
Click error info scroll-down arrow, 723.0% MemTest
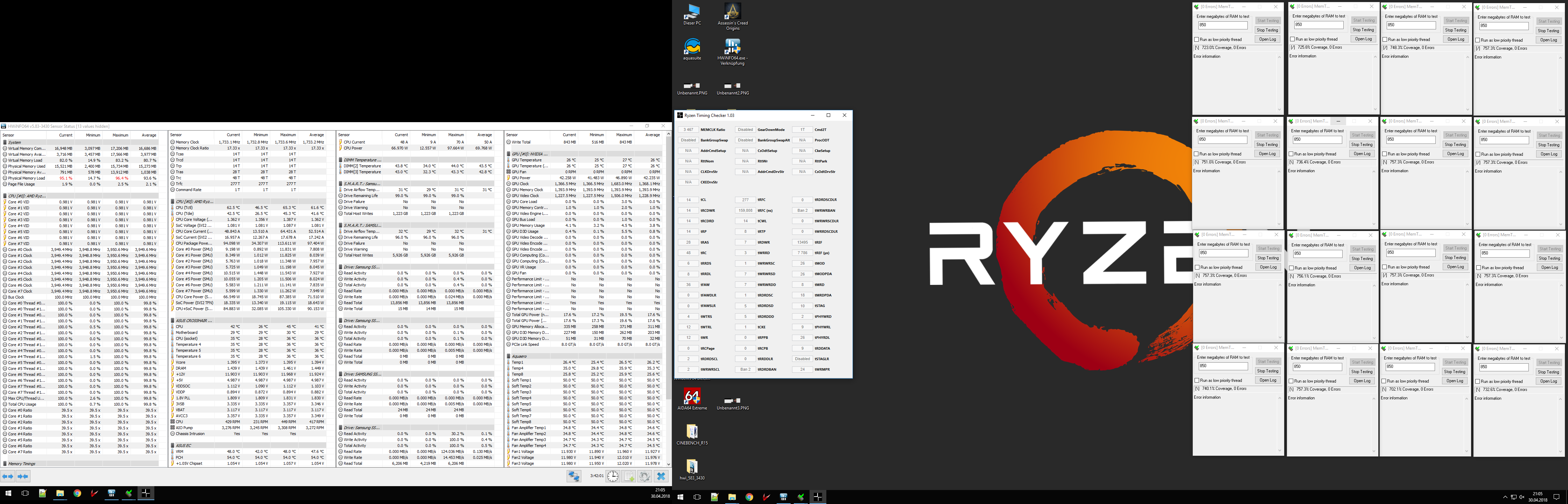click(x=1279, y=110)
